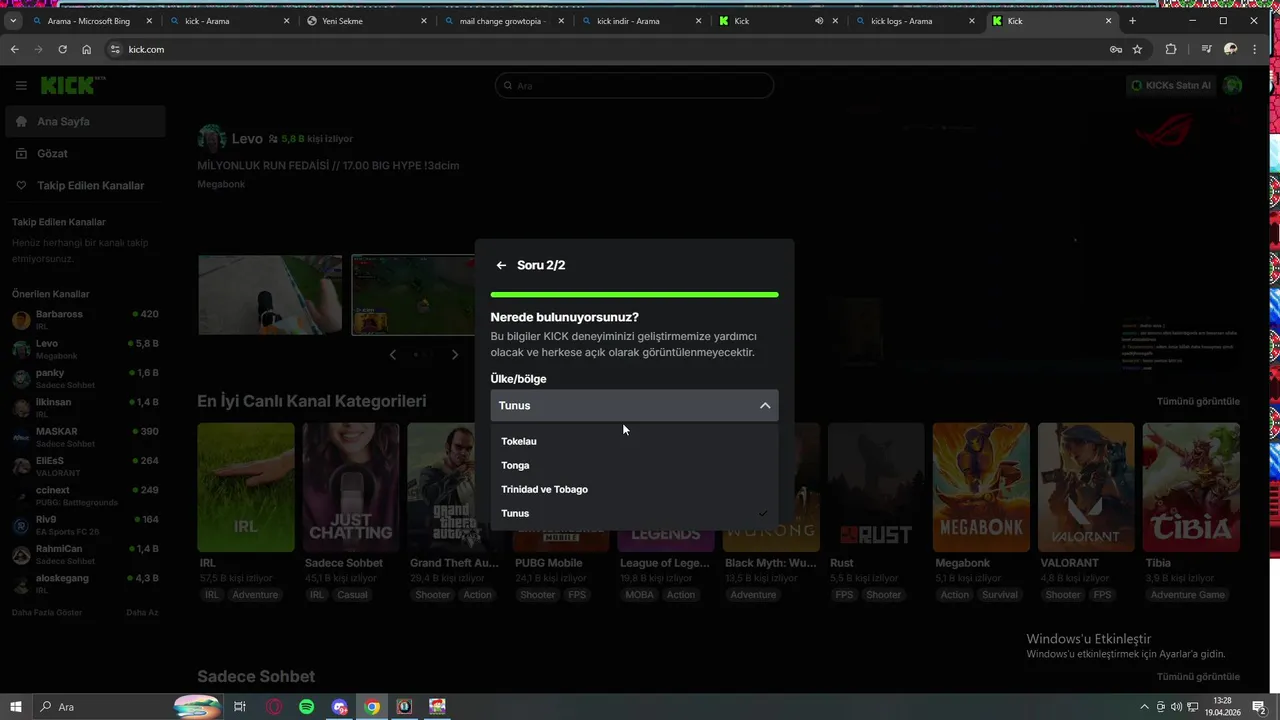Expand channels with Daha Fazla Göster
Image resolution: width=1280 pixels, height=720 pixels.
click(47, 612)
